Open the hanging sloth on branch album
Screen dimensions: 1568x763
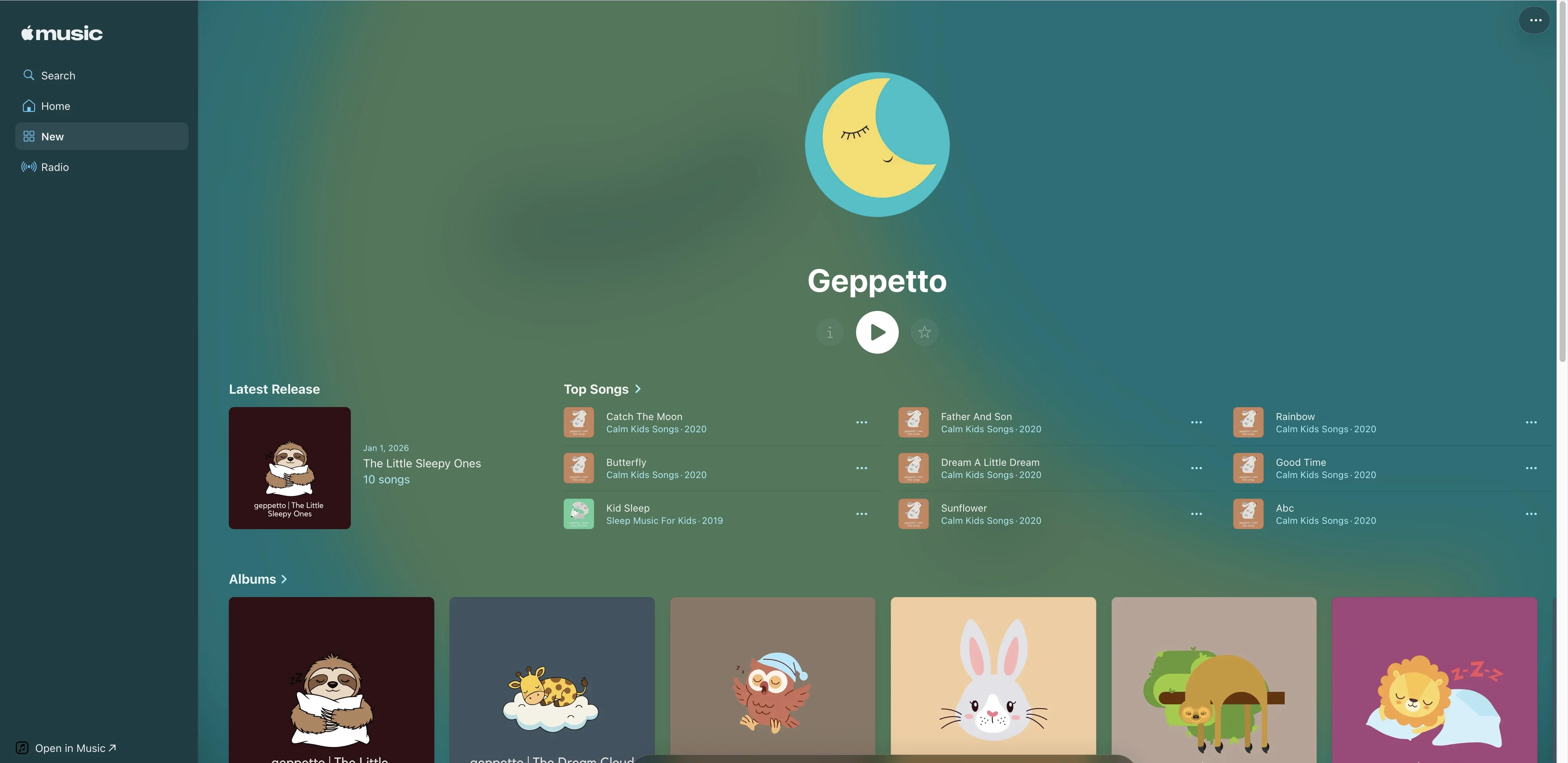tap(1214, 679)
